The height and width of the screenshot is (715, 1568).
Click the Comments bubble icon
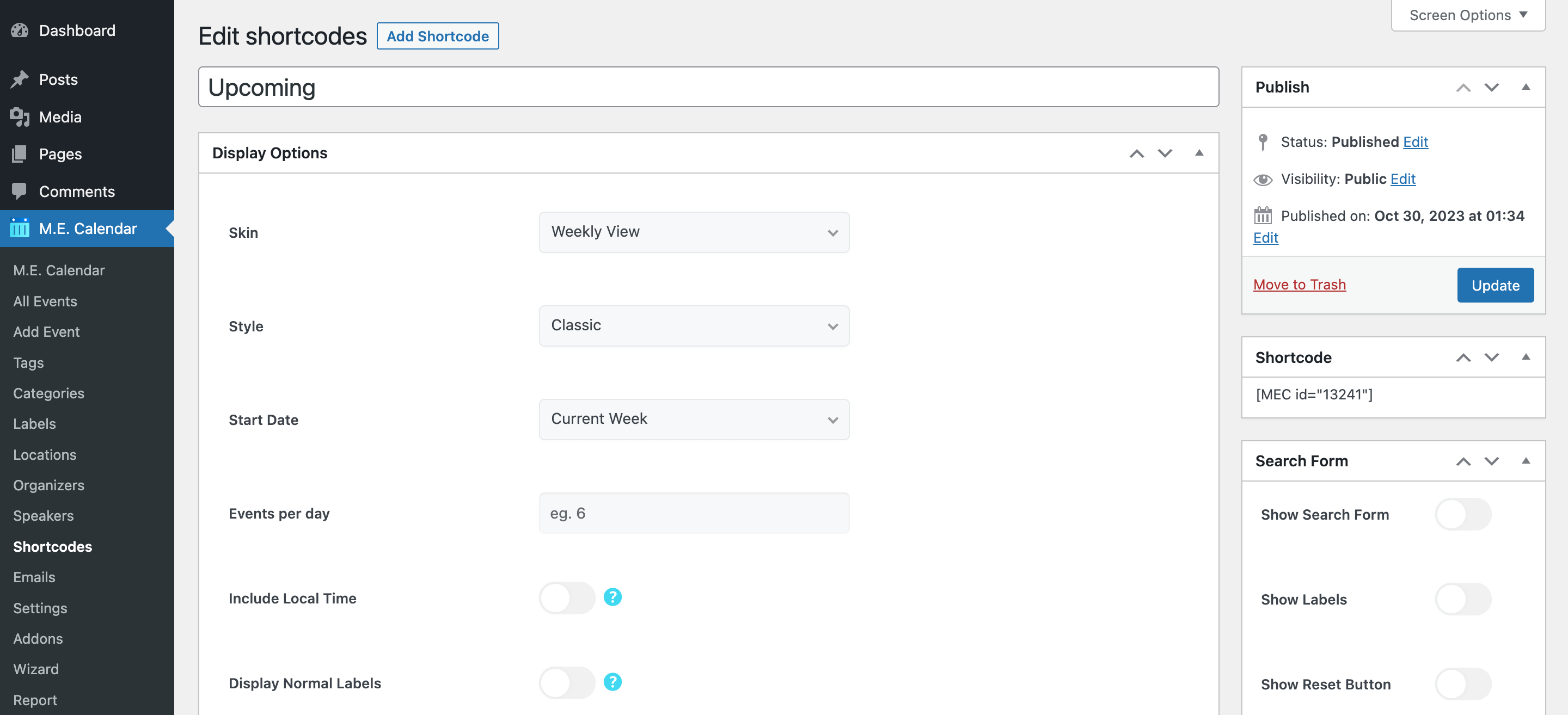(20, 191)
